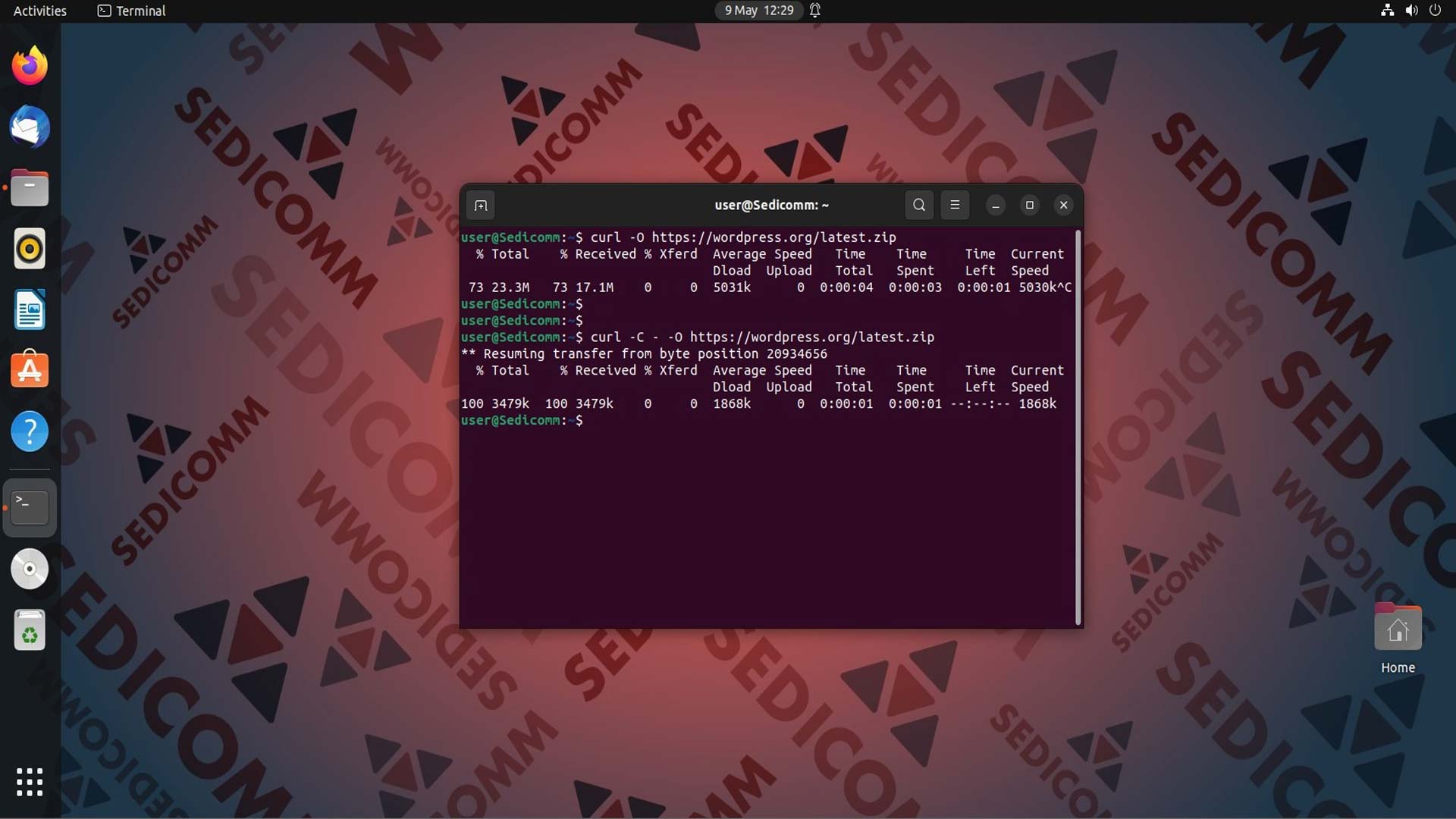
Task: Open the Help icon in dock
Action: tap(30, 431)
